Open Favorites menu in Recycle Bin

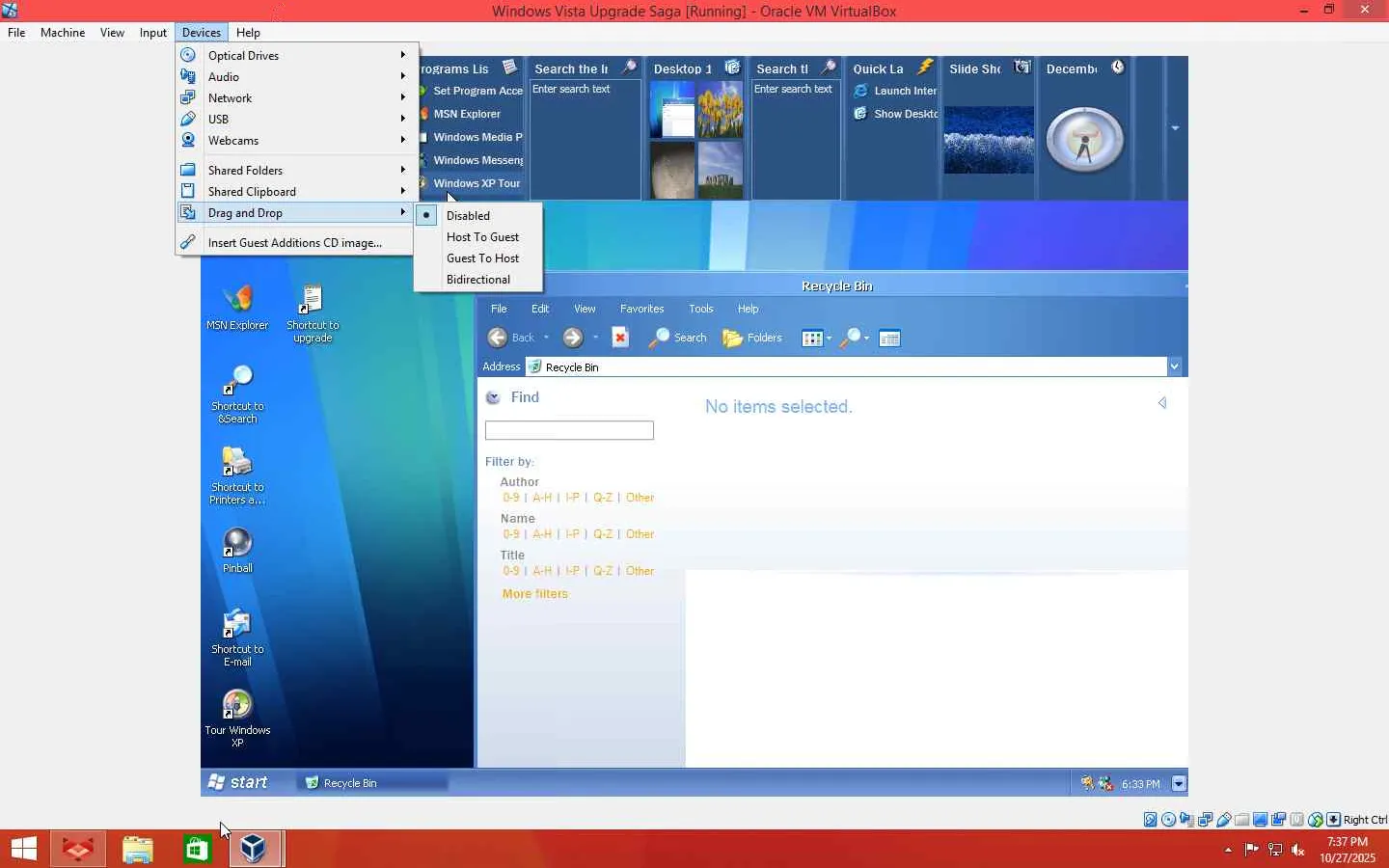click(641, 309)
